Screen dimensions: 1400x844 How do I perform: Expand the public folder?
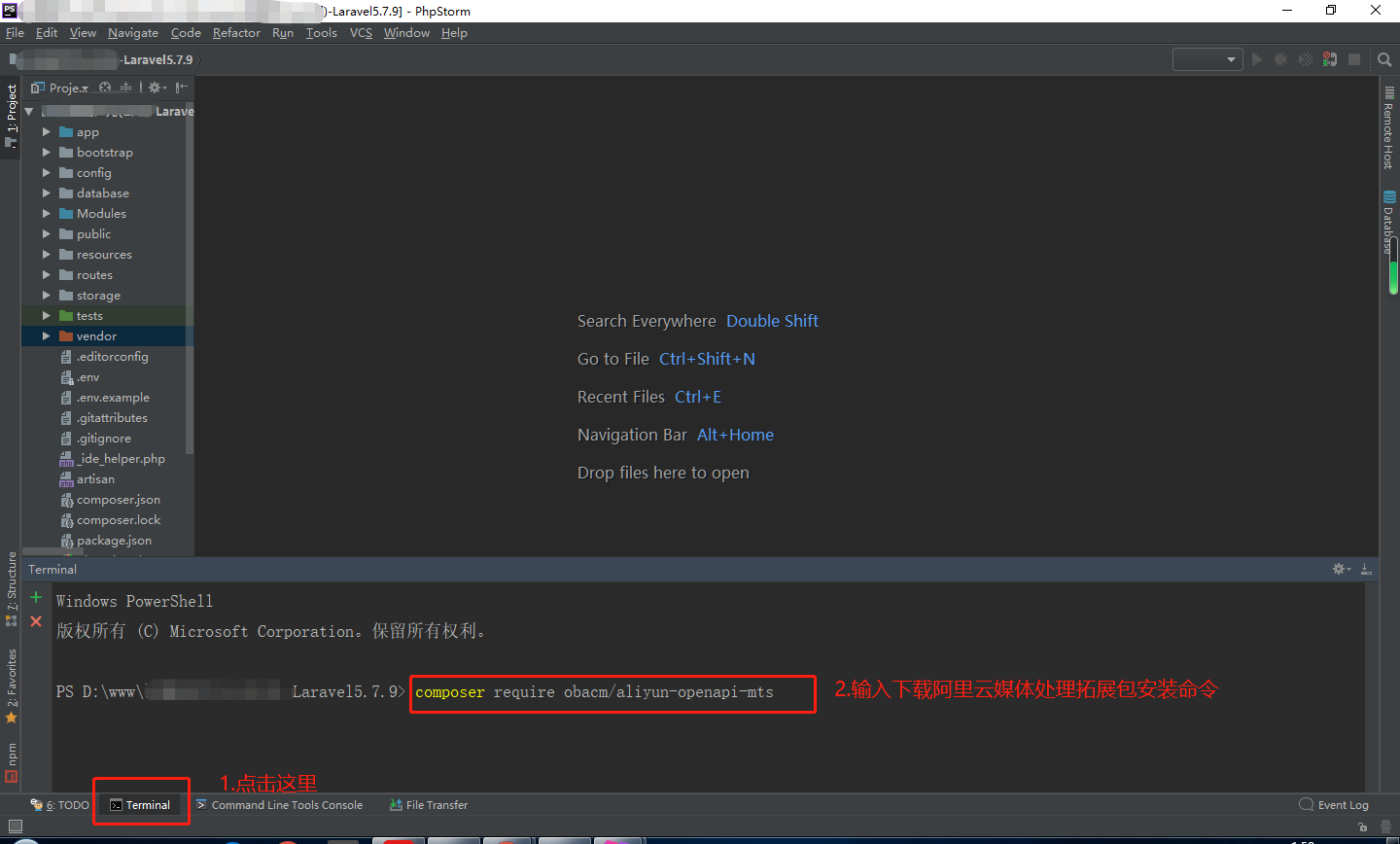[46, 234]
